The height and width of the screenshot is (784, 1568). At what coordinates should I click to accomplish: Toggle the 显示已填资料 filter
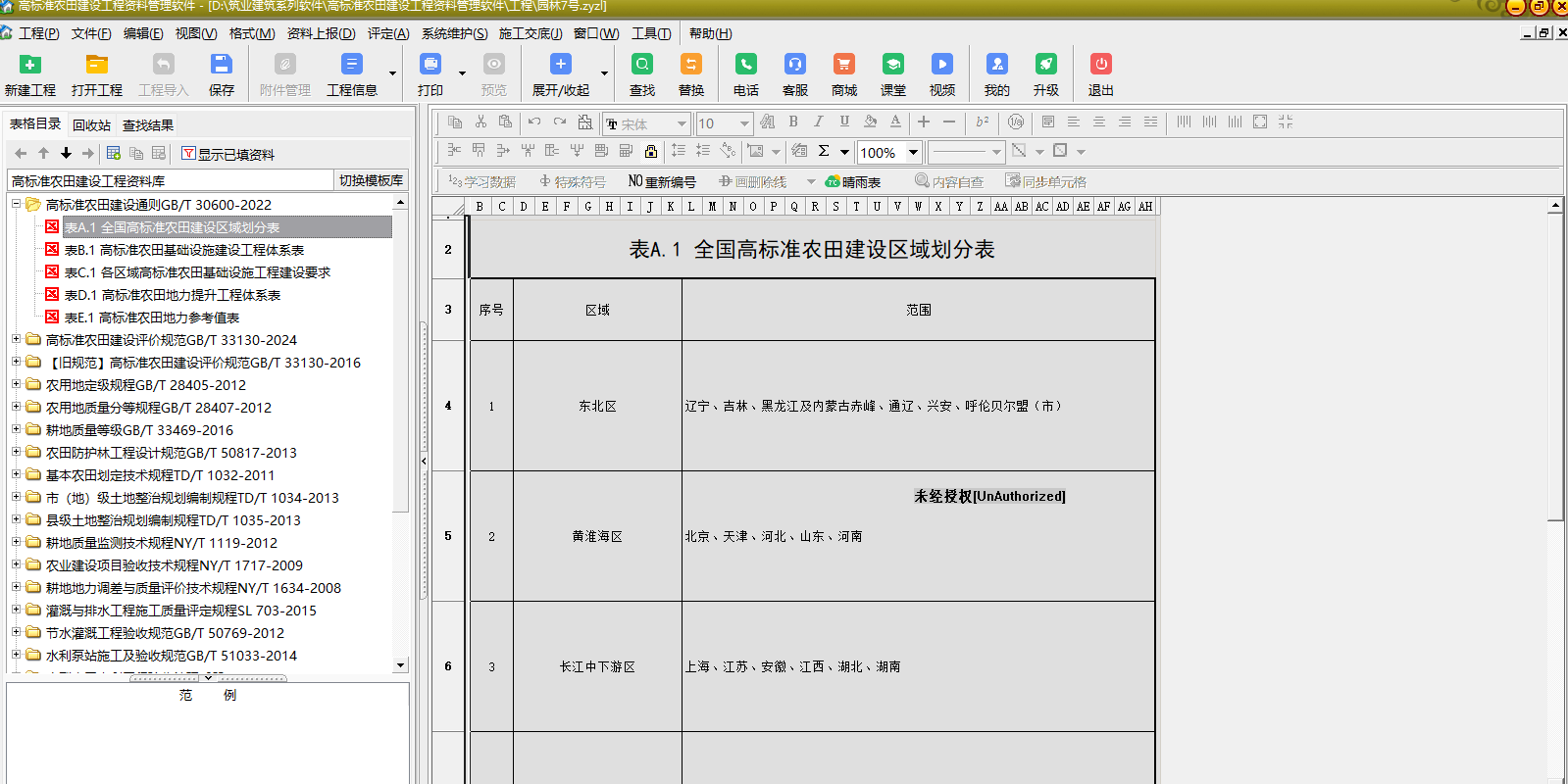[228, 154]
